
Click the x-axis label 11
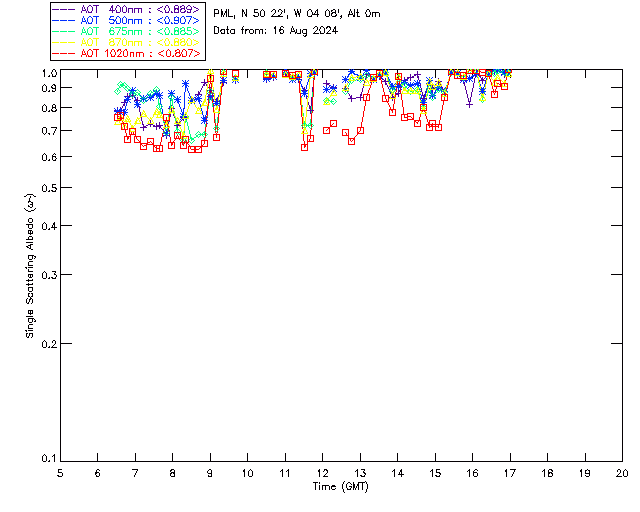pos(285,473)
